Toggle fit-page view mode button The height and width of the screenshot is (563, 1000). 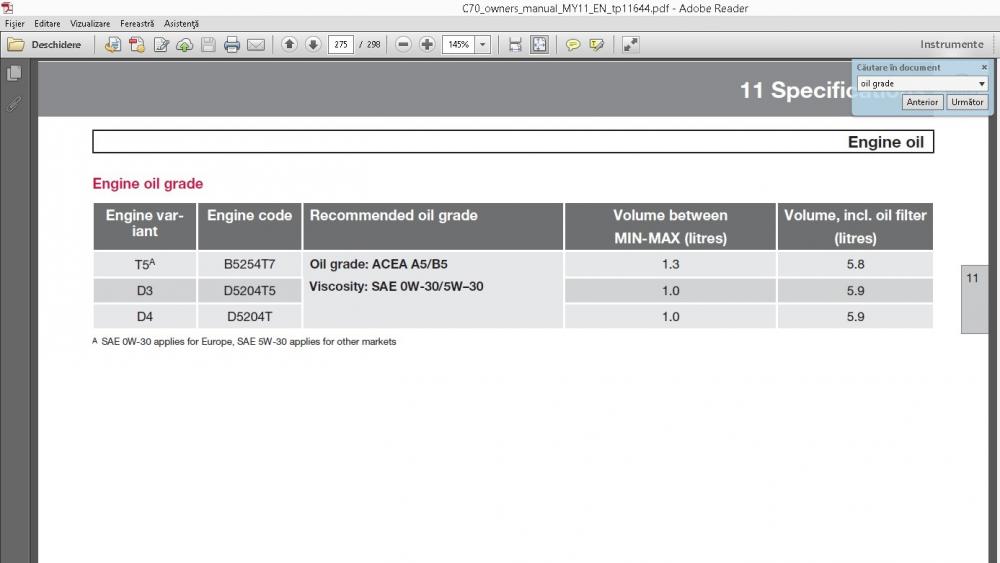pyautogui.click(x=540, y=44)
